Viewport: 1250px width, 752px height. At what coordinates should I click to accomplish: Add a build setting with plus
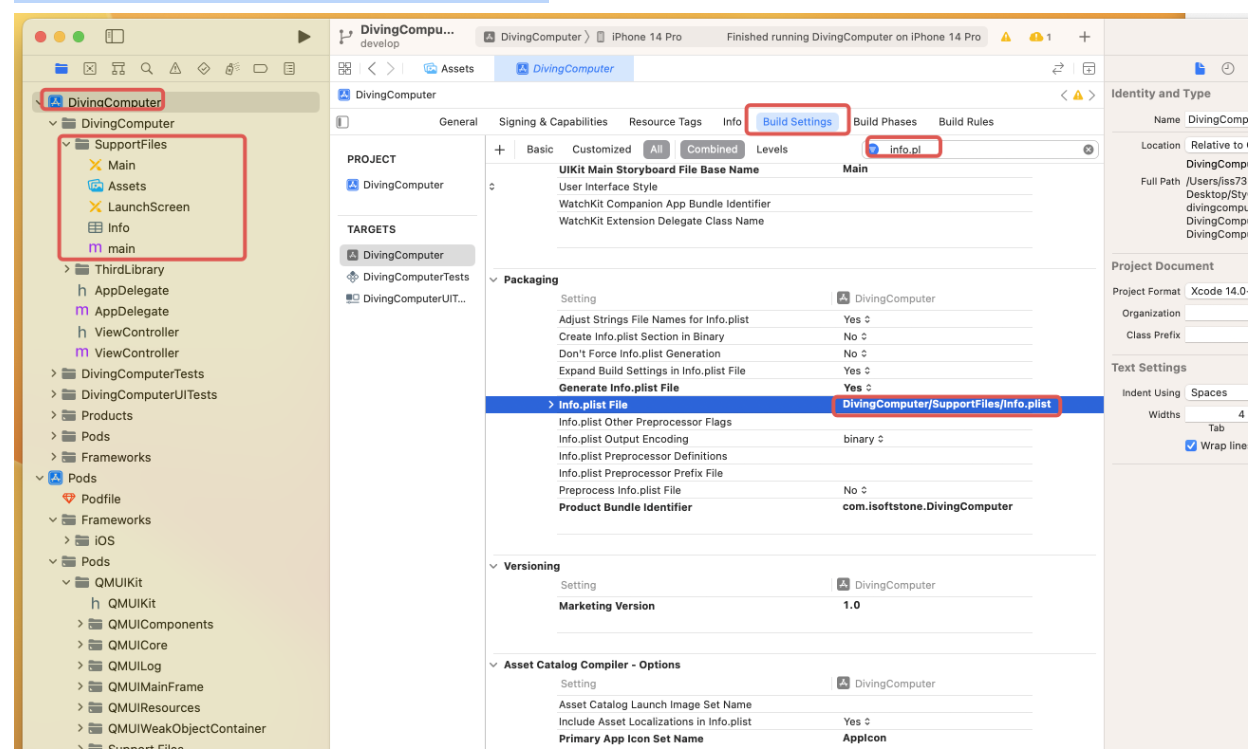pos(499,149)
